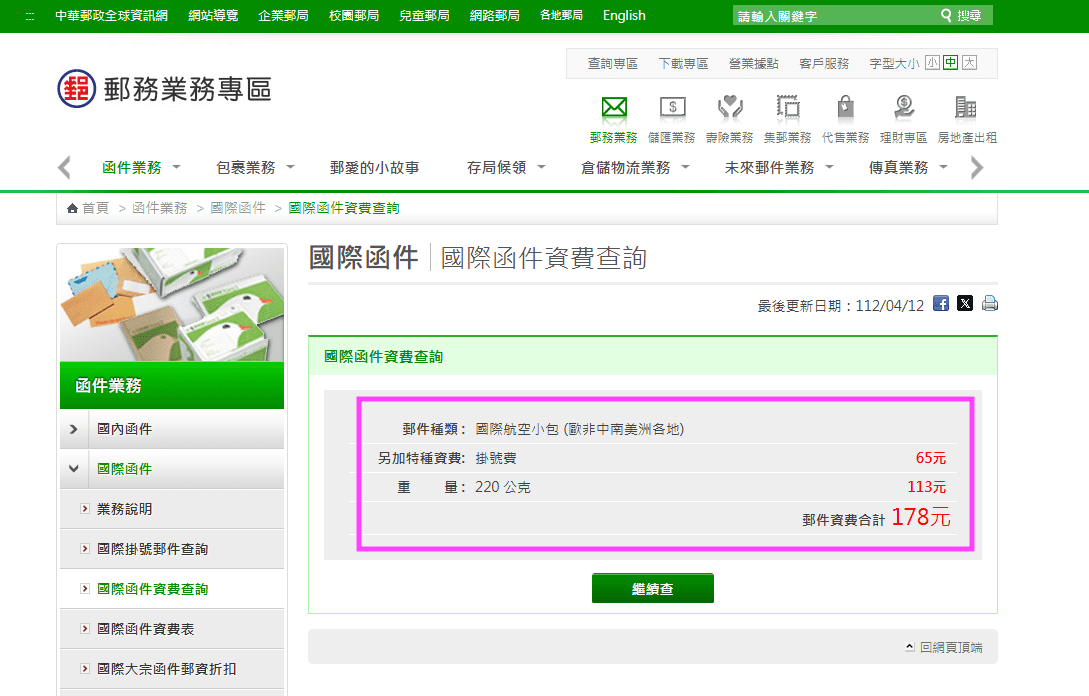This screenshot has width=1089, height=696.
Task: Click the 178元 total postage amount
Action: pos(920,517)
